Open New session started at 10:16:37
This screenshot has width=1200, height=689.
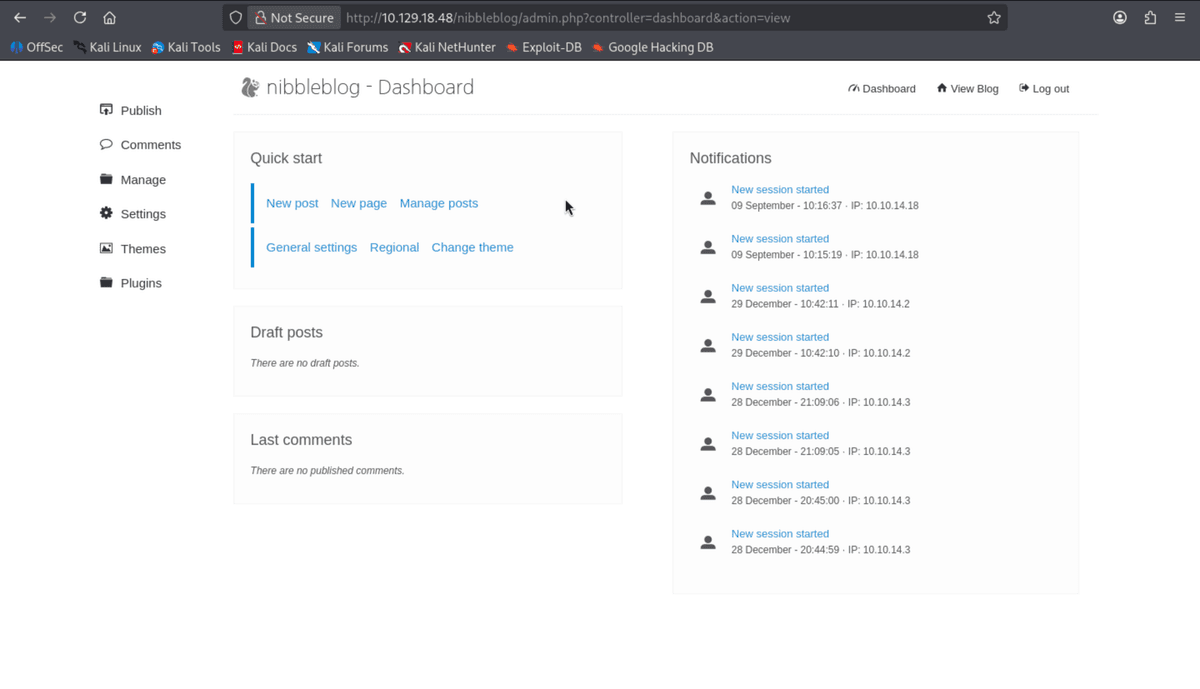pos(780,189)
